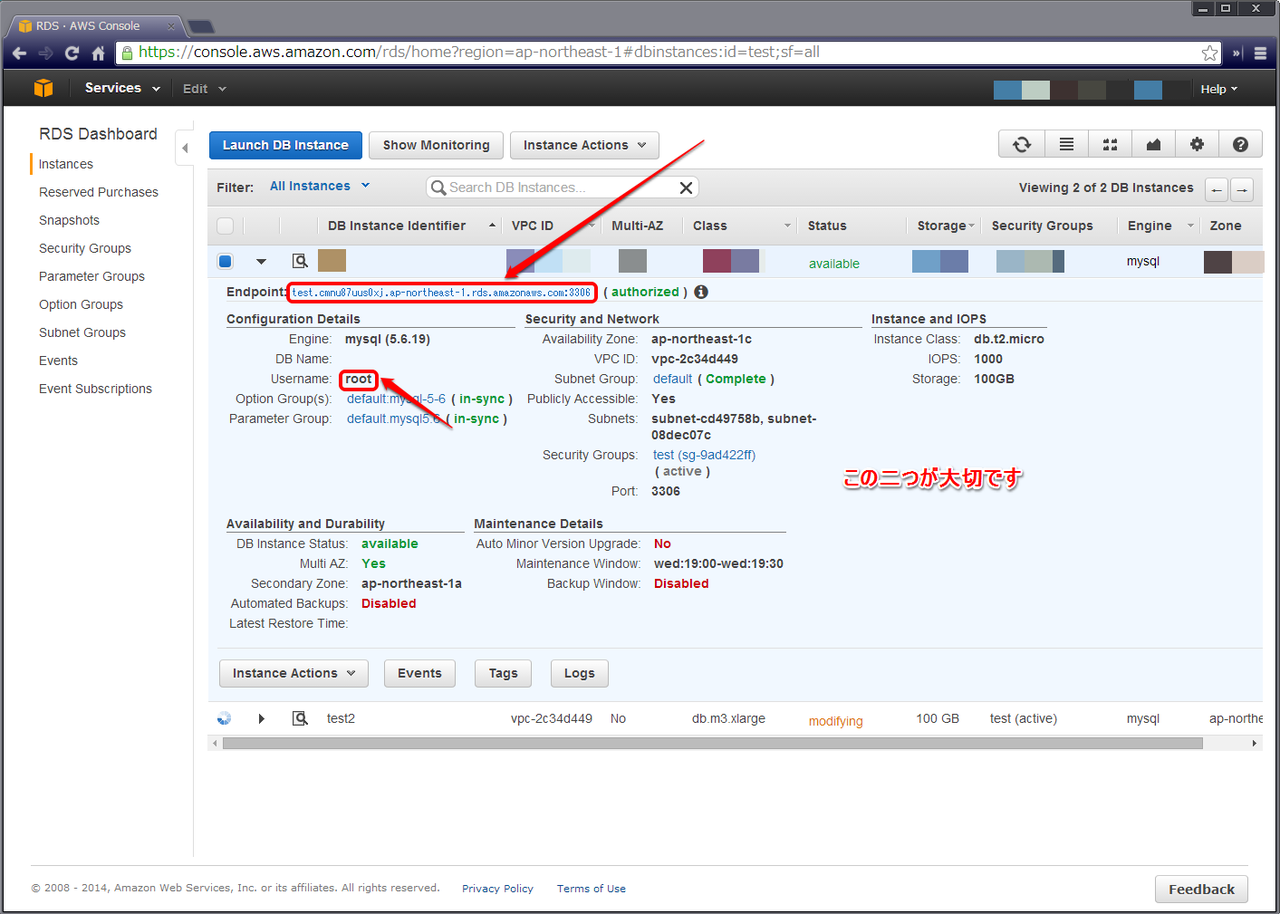The width and height of the screenshot is (1280, 914).
Task: Click the browser address bar
Action: [x=668, y=52]
